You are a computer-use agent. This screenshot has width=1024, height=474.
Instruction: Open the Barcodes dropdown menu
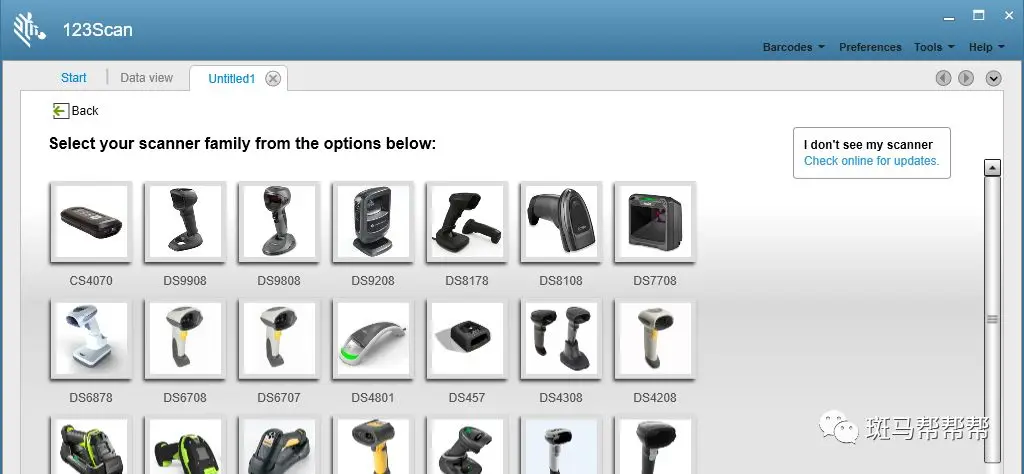794,47
